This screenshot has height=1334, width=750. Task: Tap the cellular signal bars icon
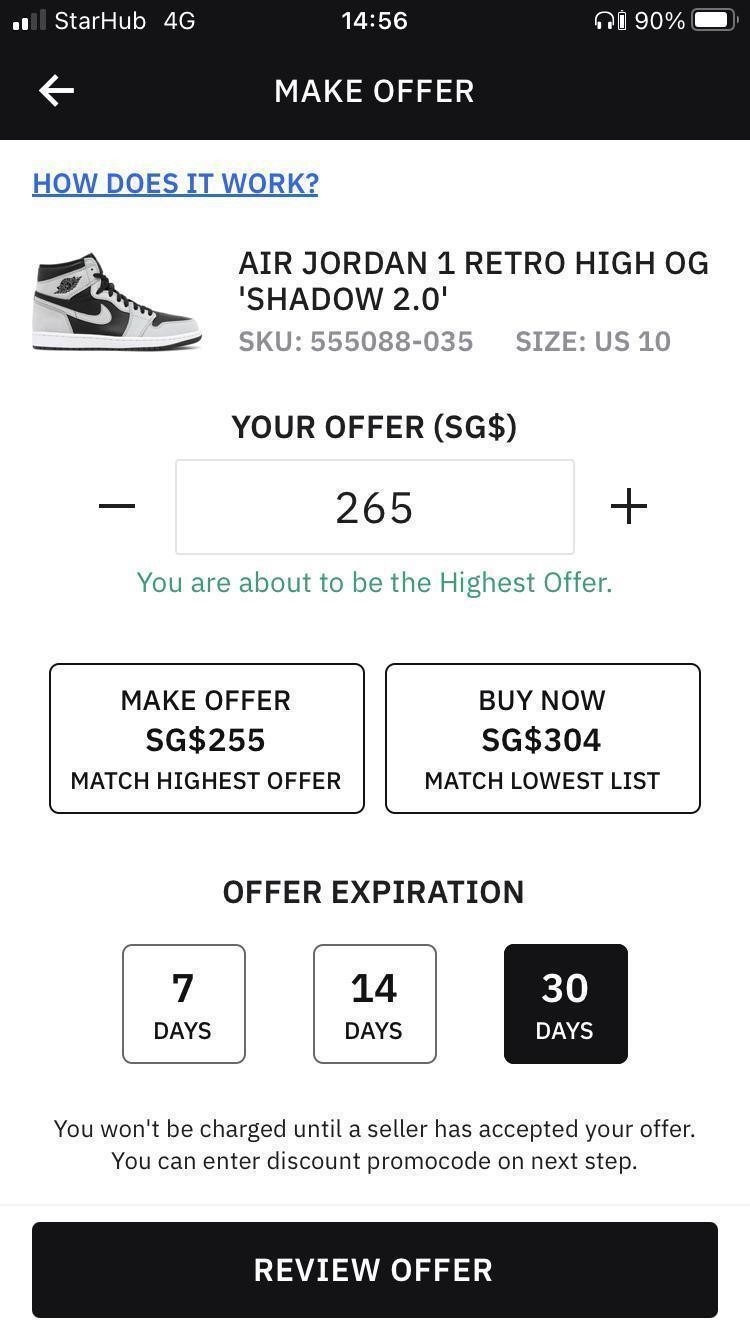click(29, 21)
